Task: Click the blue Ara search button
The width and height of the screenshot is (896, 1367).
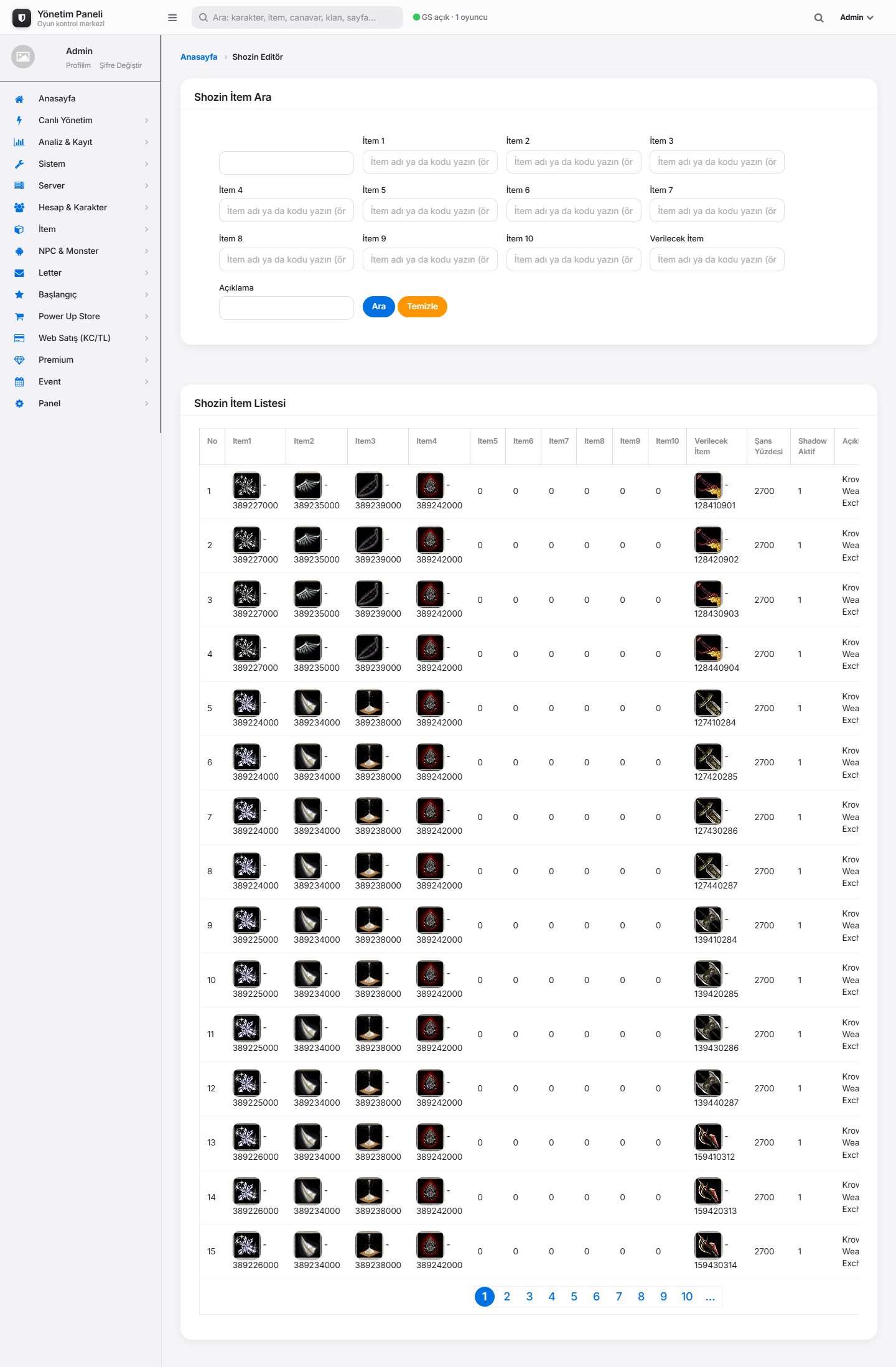Action: [x=379, y=307]
